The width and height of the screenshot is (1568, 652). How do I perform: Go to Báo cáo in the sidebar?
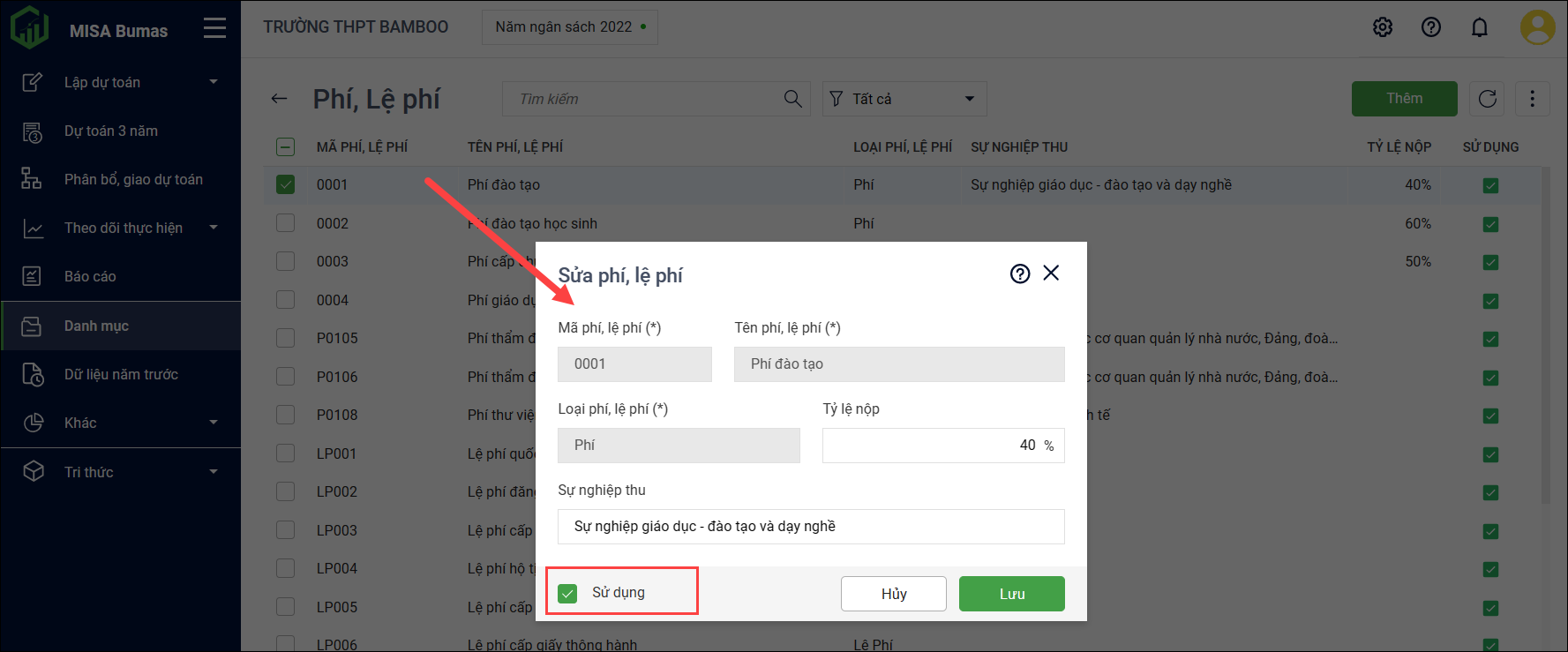tap(90, 276)
